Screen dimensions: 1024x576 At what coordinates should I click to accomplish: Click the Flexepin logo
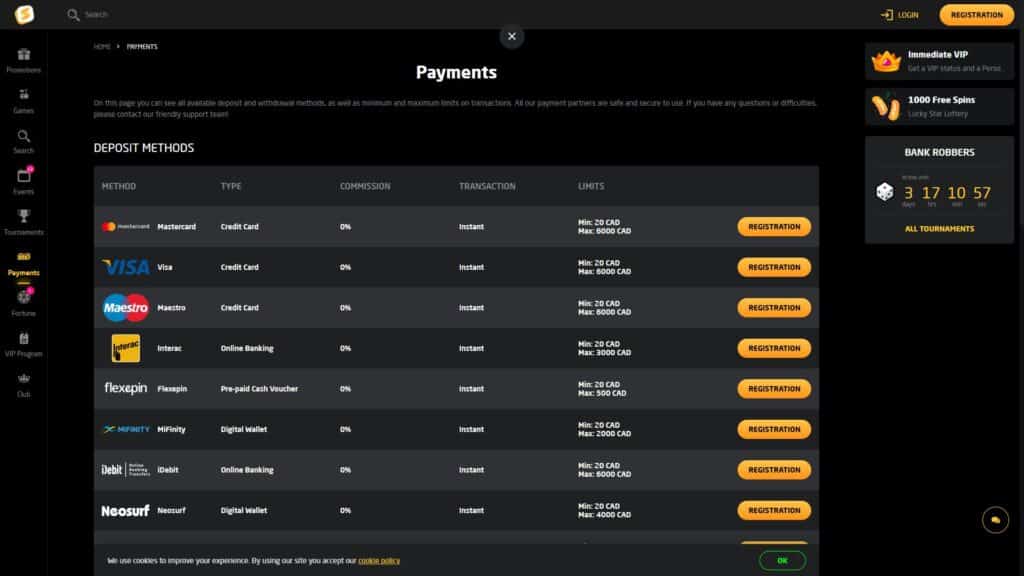[126, 389]
